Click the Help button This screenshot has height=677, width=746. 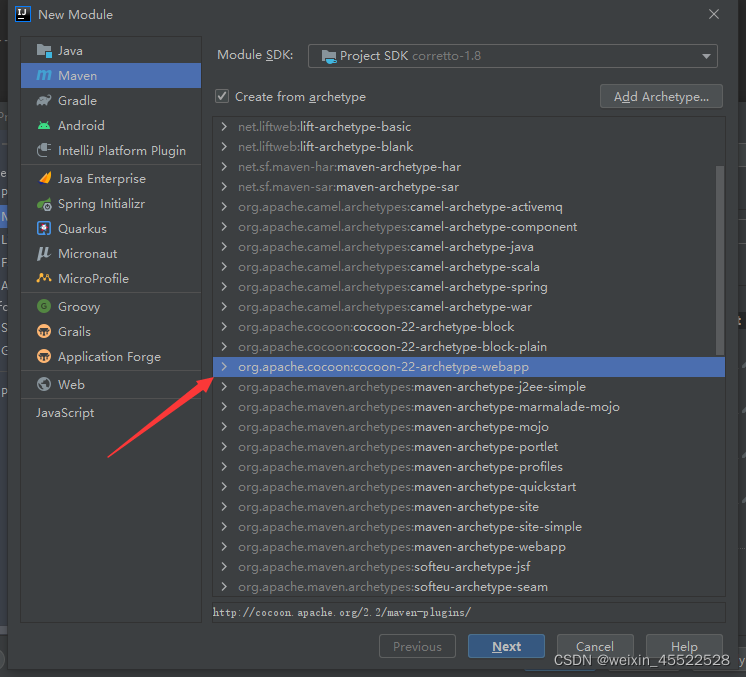click(x=684, y=646)
